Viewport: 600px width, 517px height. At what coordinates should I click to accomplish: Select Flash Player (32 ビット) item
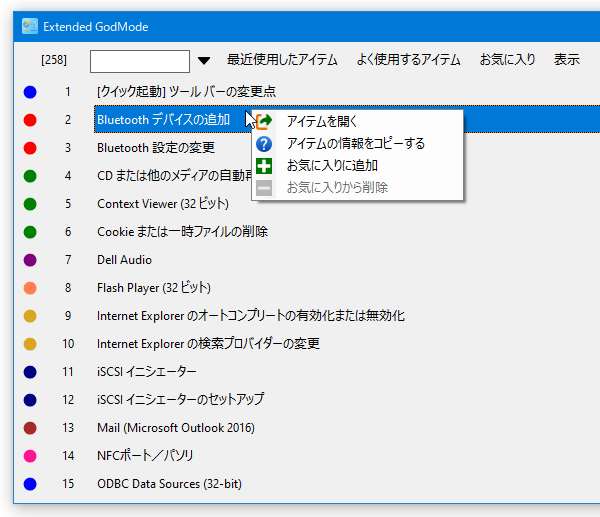click(x=154, y=288)
